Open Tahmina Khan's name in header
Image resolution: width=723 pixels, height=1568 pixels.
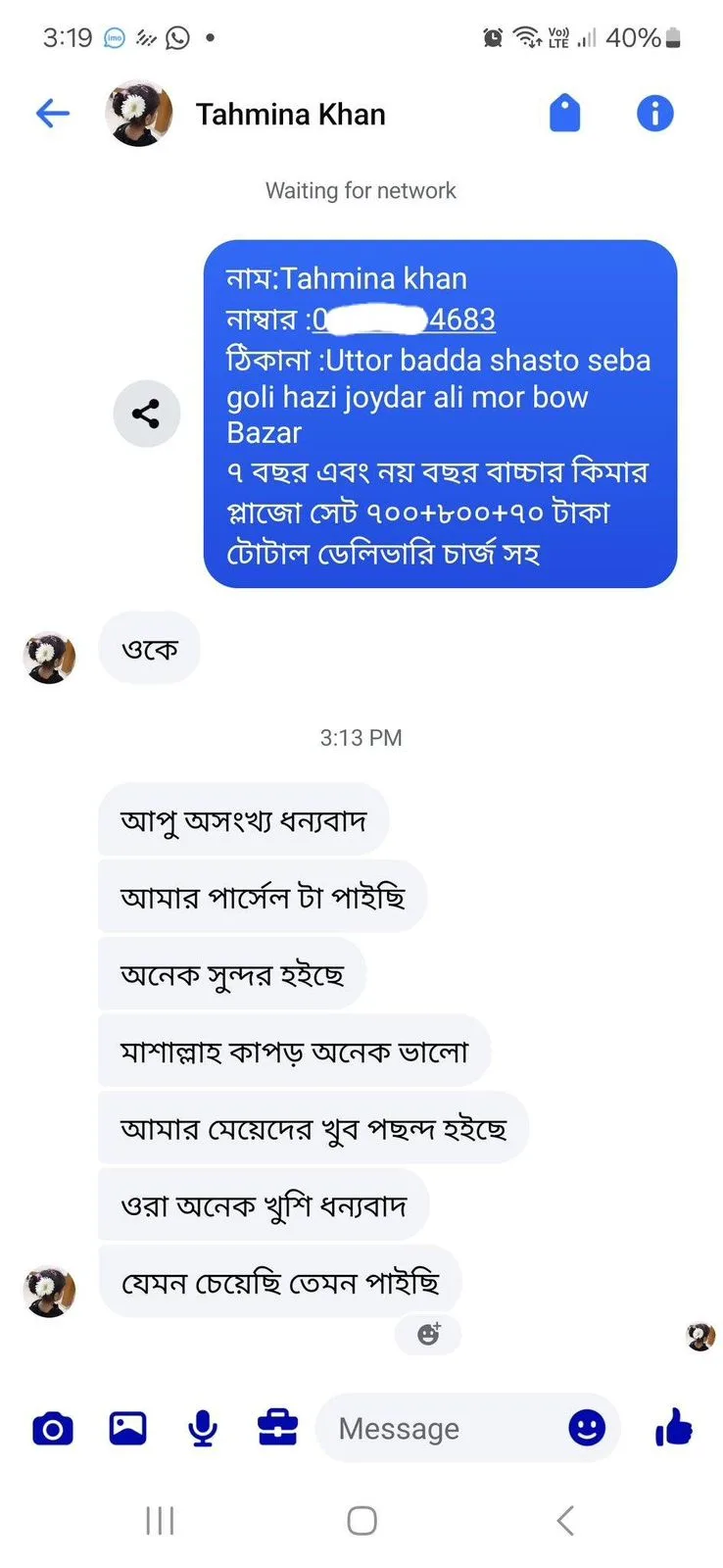[x=290, y=115]
